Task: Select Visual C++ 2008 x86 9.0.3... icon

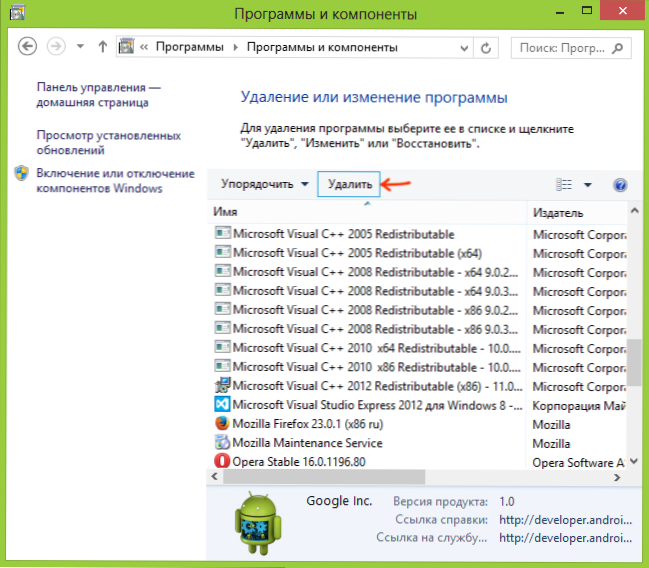Action: [223, 328]
